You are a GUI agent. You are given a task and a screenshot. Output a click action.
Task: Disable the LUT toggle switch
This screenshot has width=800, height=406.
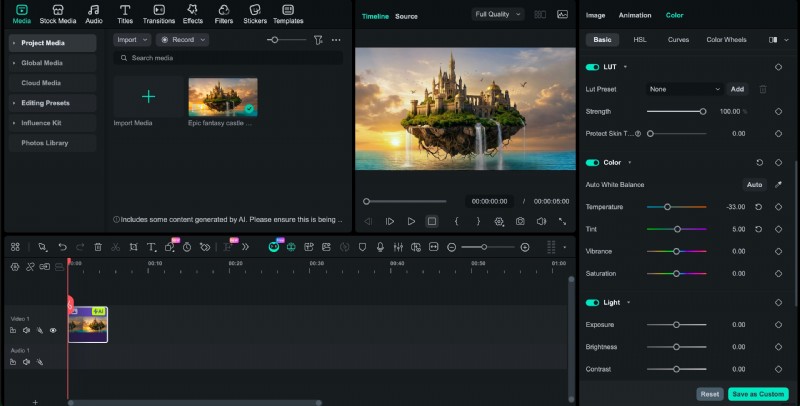[592, 67]
